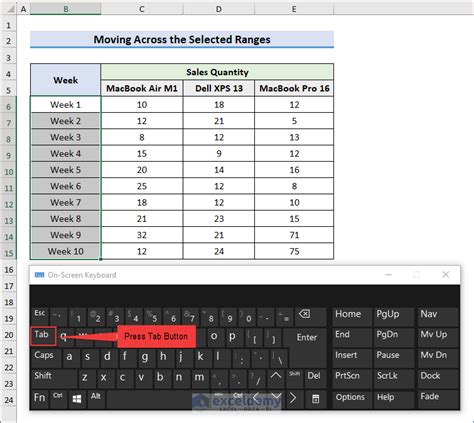Click the PgDn key
Image resolution: width=474 pixels, height=423 pixels.
[x=393, y=337]
